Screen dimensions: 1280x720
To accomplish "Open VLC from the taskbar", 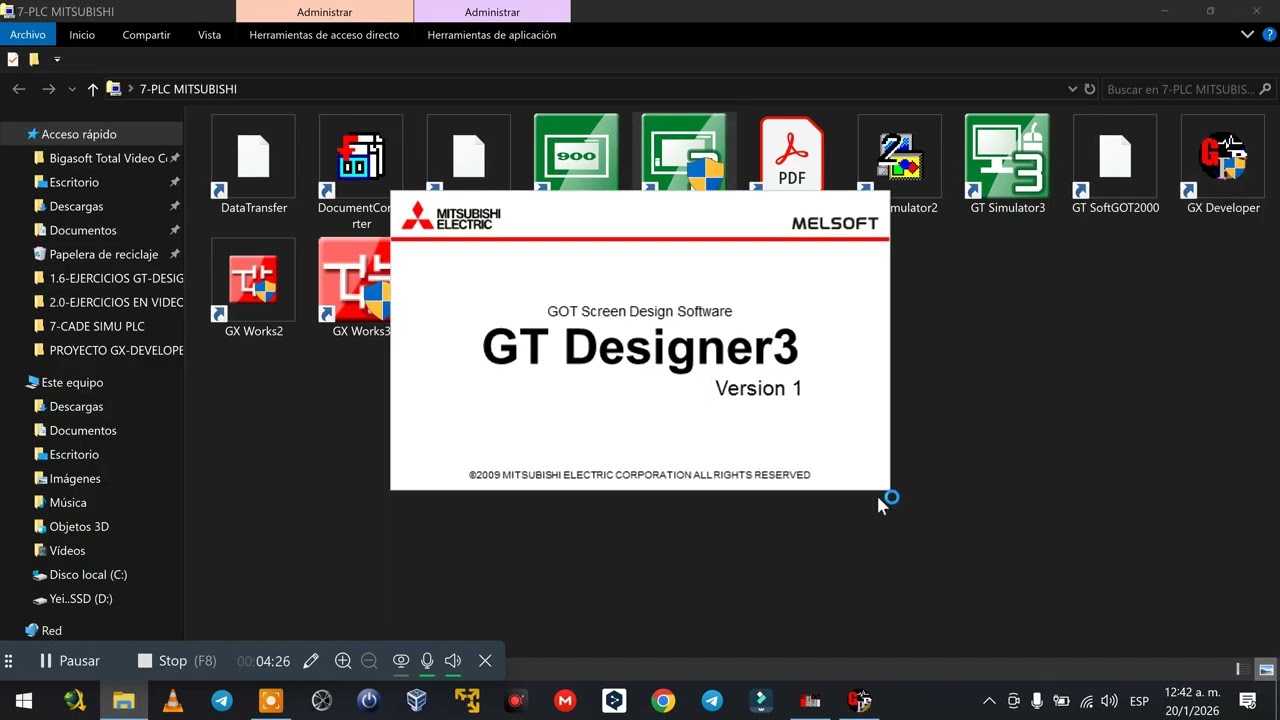I will point(173,701).
